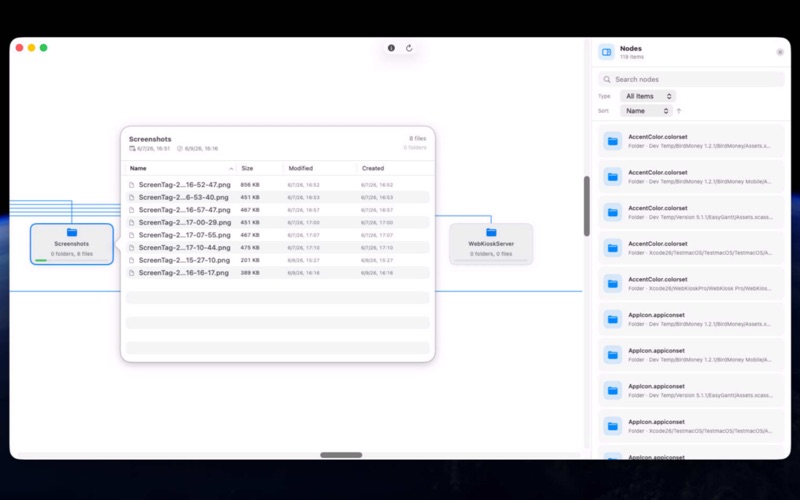
Task: Select the file name ScreenTag-2...16-16-17.png
Action: click(x=184, y=273)
